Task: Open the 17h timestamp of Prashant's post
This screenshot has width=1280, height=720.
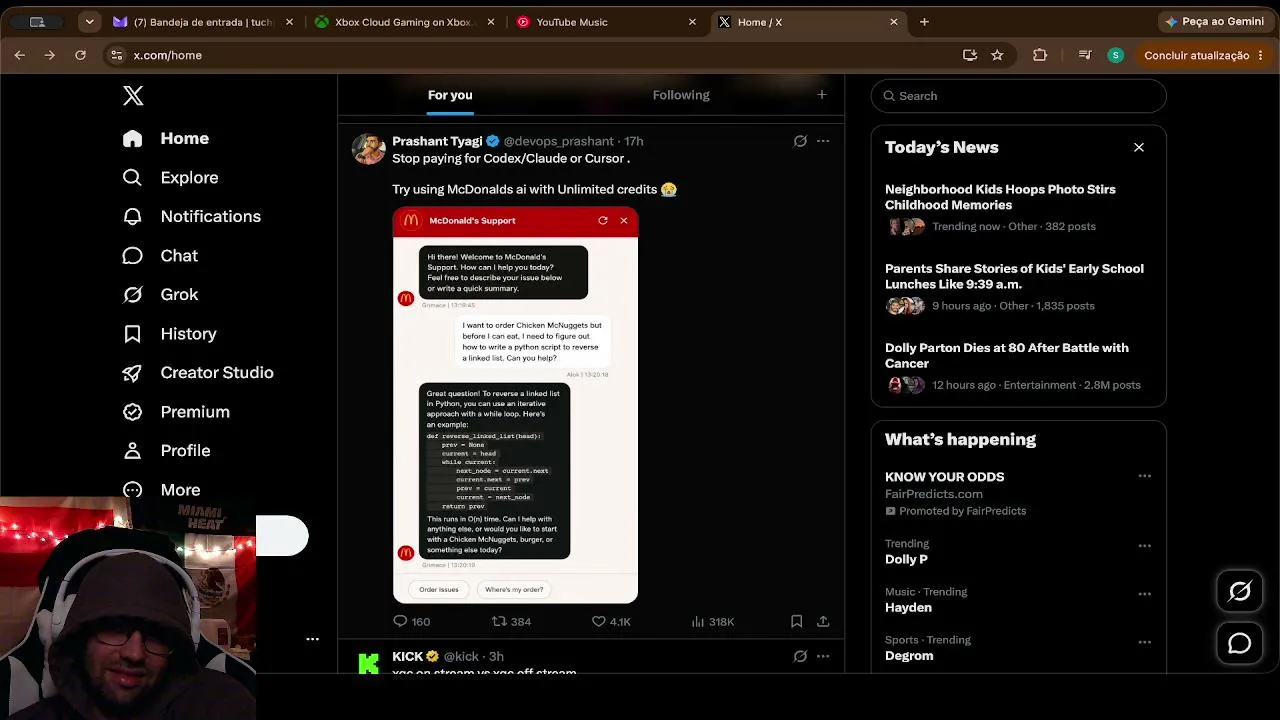Action: (x=634, y=141)
